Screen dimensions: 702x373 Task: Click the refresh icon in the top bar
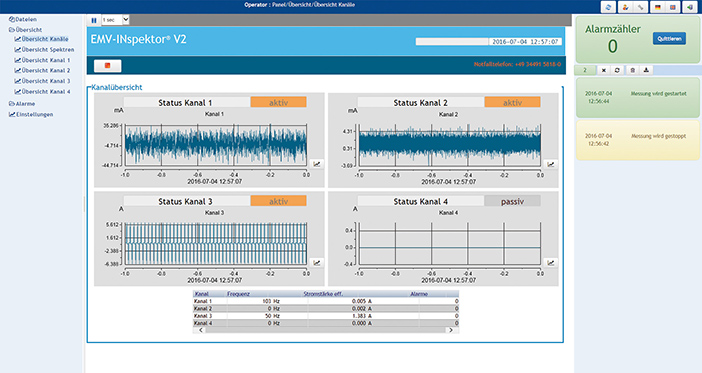[x=608, y=7]
